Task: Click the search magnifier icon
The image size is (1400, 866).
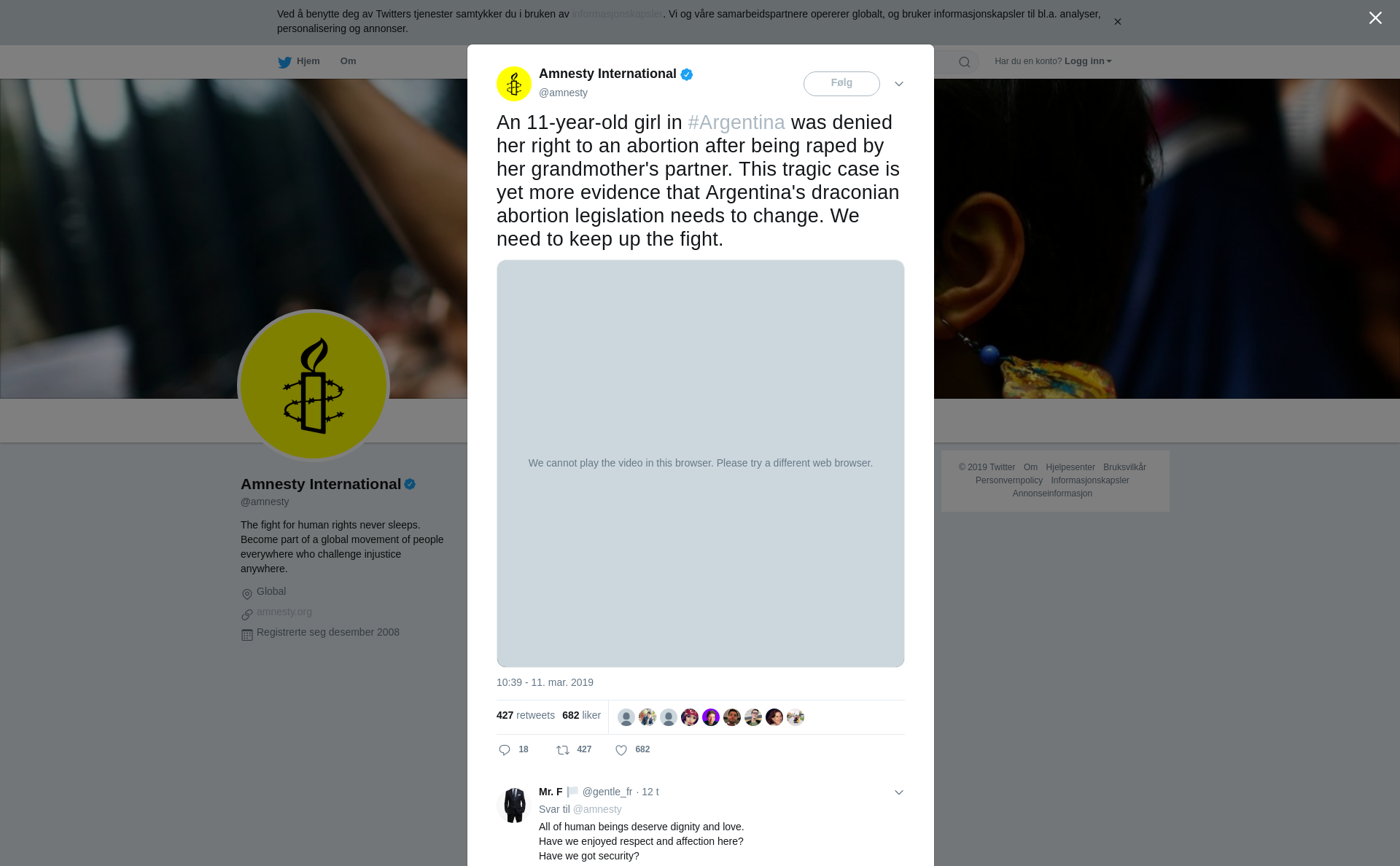Action: tap(965, 62)
